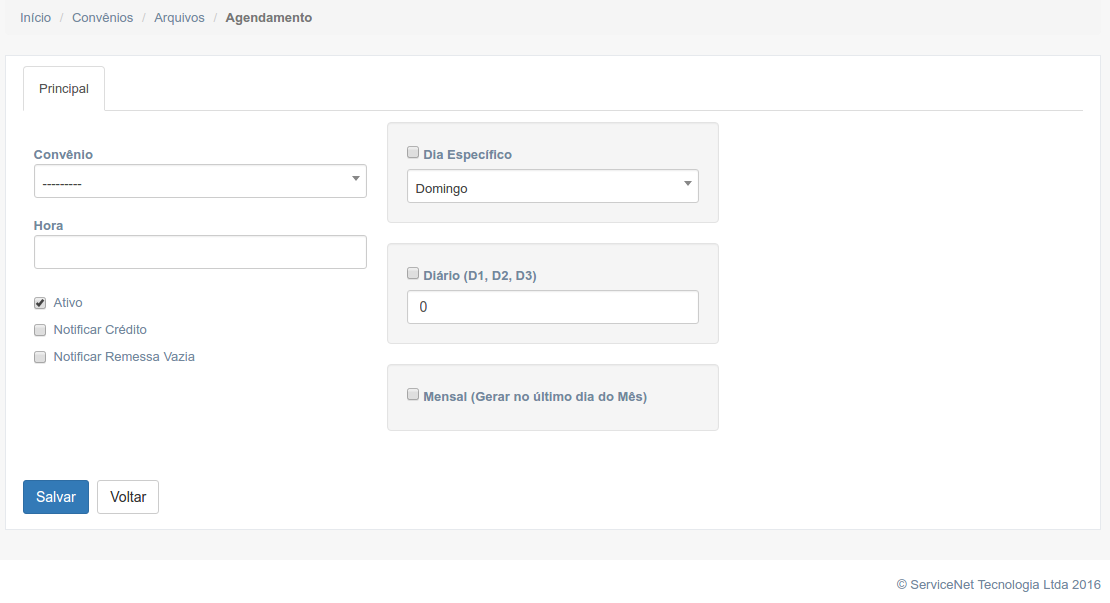Enable the Dia Específico checkbox
This screenshot has height=603, width=1110.
tap(413, 153)
